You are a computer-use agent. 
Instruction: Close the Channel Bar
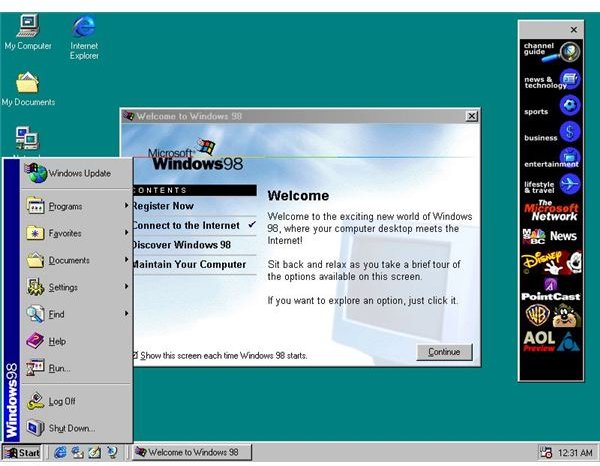(574, 29)
